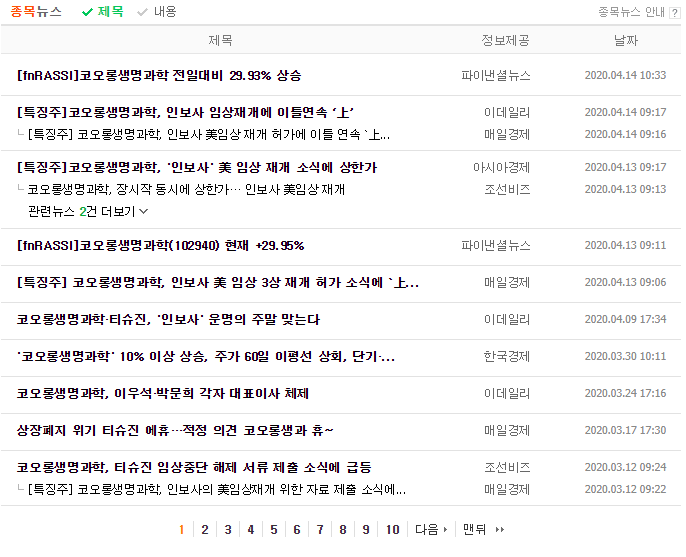Go to page 8
This screenshot has height=557, width=686.
(x=343, y=530)
